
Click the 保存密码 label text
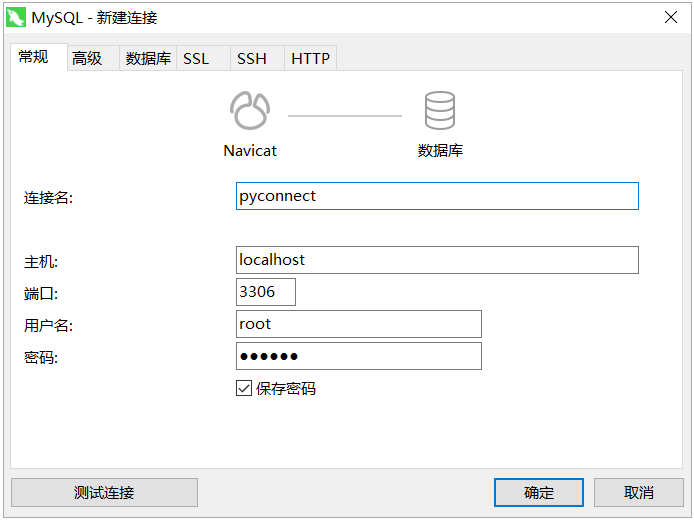(286, 389)
